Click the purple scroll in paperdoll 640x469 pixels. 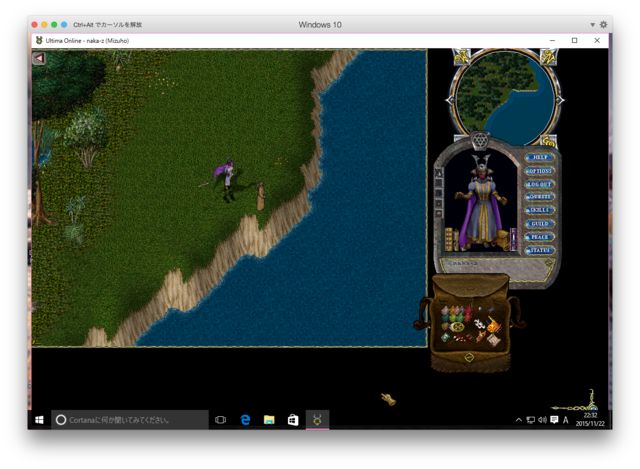click(513, 239)
